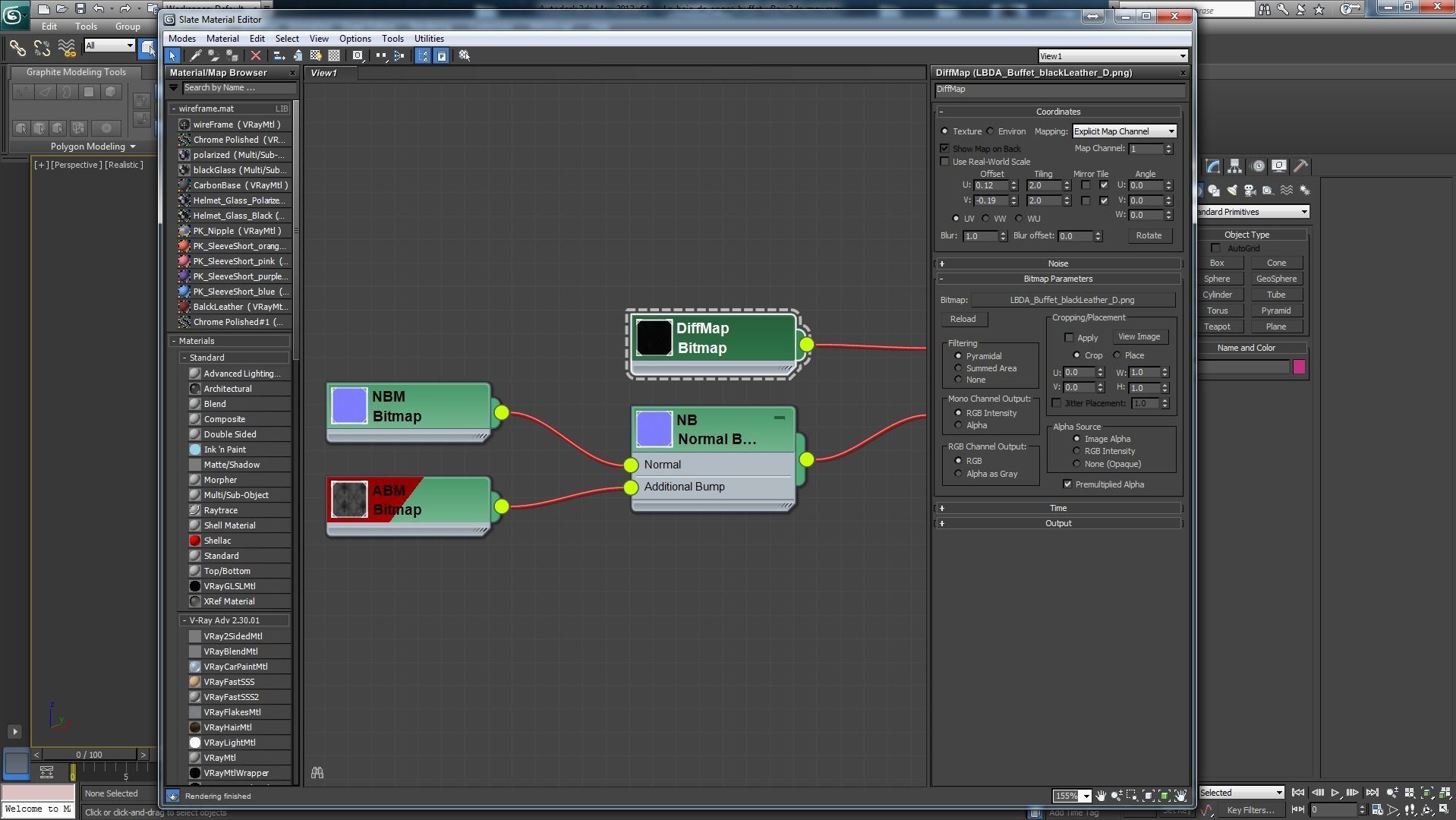Screen dimensions: 1456x820
Task: Toggle Show Shaded Material in Viewport icon
Action: point(316,55)
